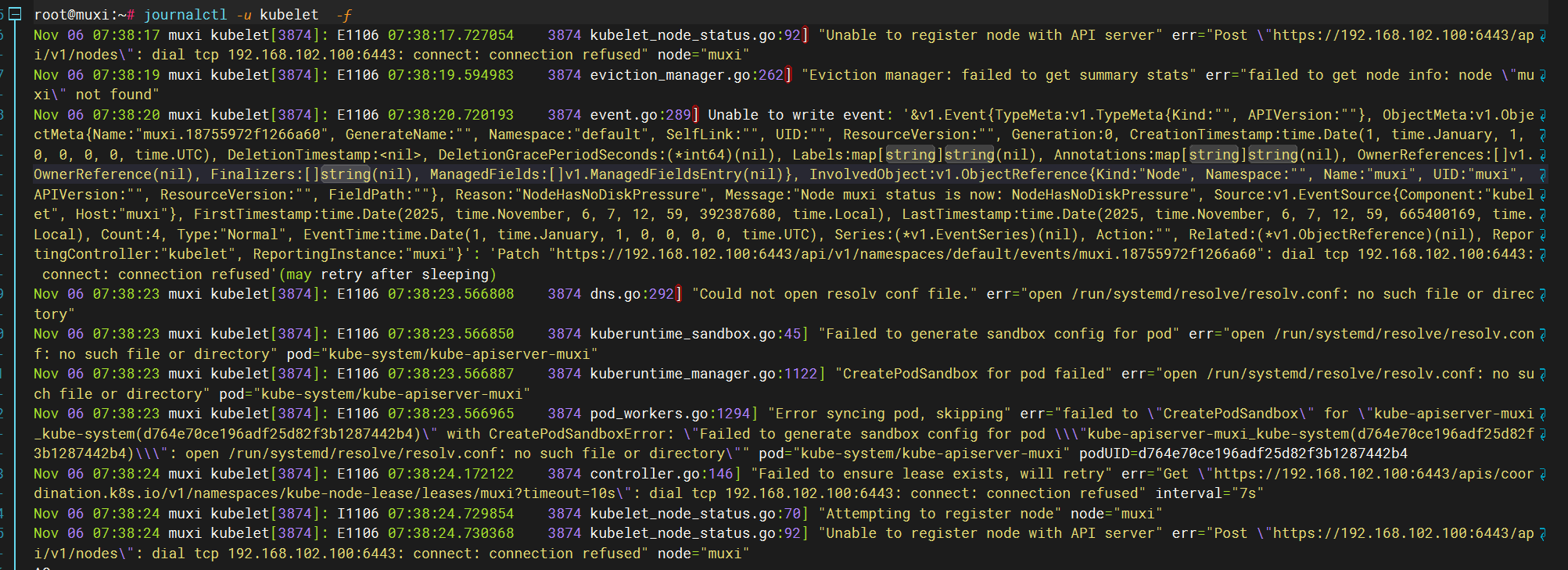Screen dimensions: 1568x570
Task: Click the '(may retry after sleeping)' text
Action: point(388,274)
